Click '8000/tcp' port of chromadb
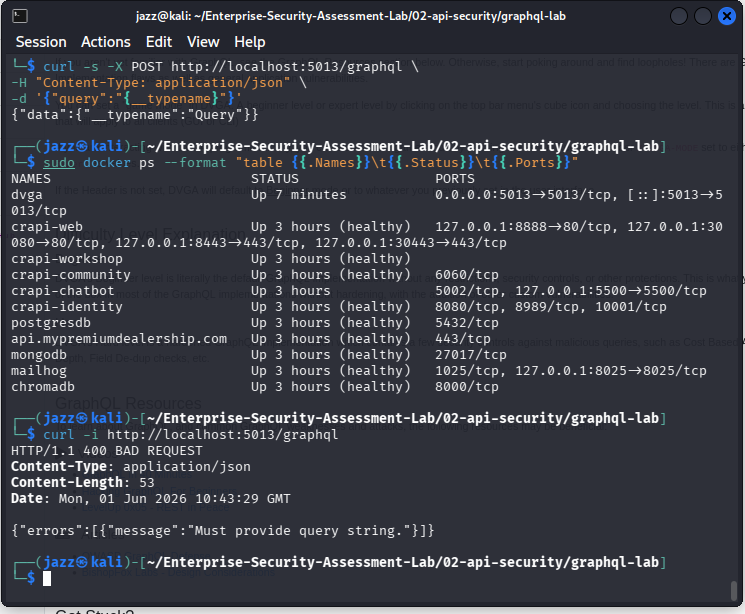Image resolution: width=745 pixels, height=614 pixels. (x=467, y=387)
